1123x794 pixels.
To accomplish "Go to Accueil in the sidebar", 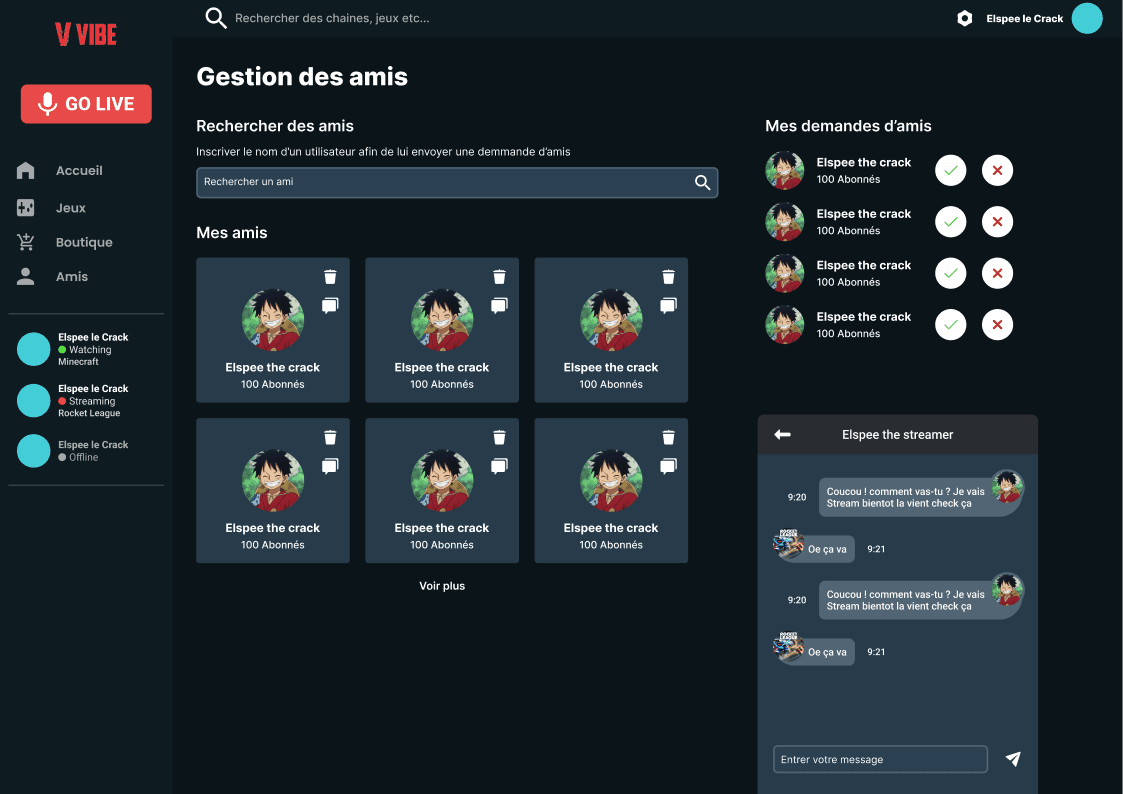I will pyautogui.click(x=59, y=170).
